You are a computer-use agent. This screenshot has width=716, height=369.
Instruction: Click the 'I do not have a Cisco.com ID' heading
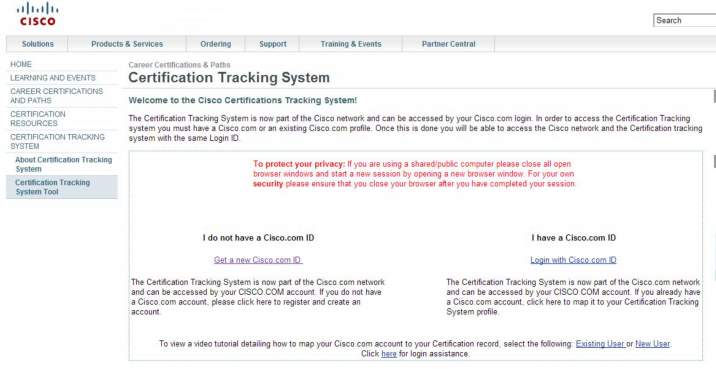258,237
